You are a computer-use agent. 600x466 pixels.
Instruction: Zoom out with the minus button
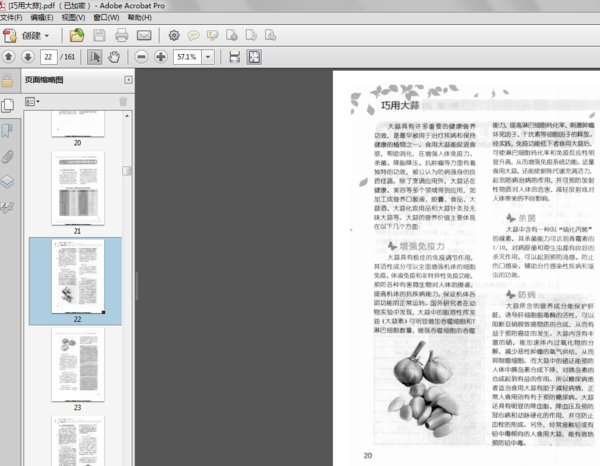click(x=141, y=57)
